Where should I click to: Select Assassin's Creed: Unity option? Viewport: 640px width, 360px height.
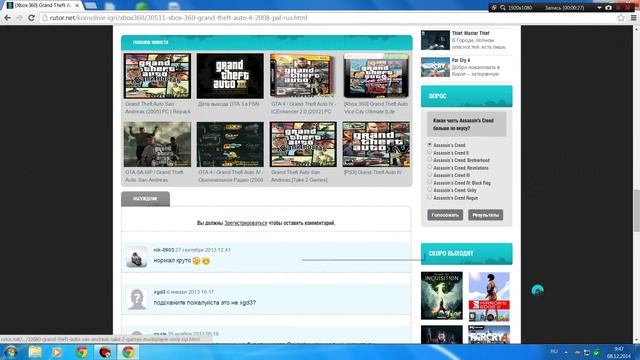pyautogui.click(x=429, y=189)
